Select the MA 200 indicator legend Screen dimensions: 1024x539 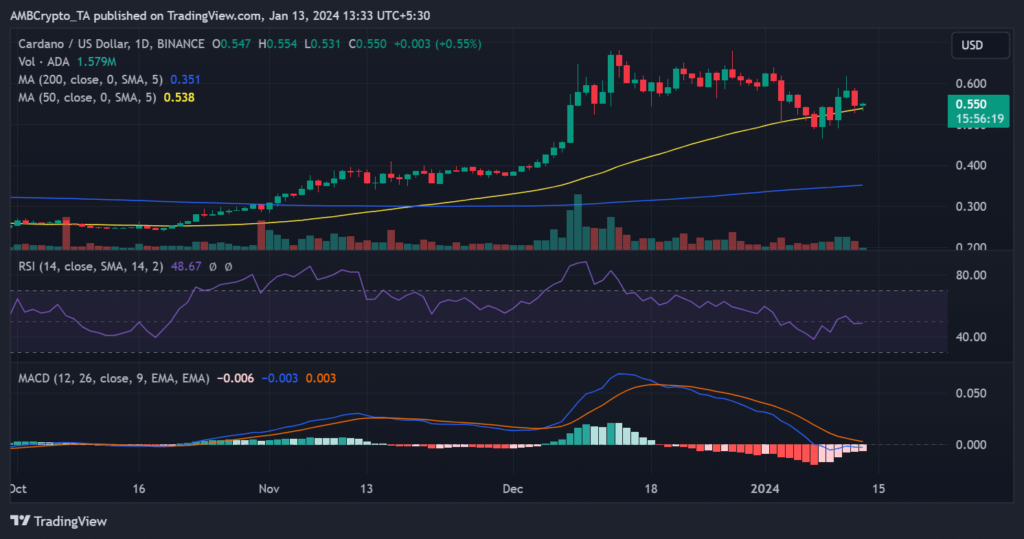(87, 79)
